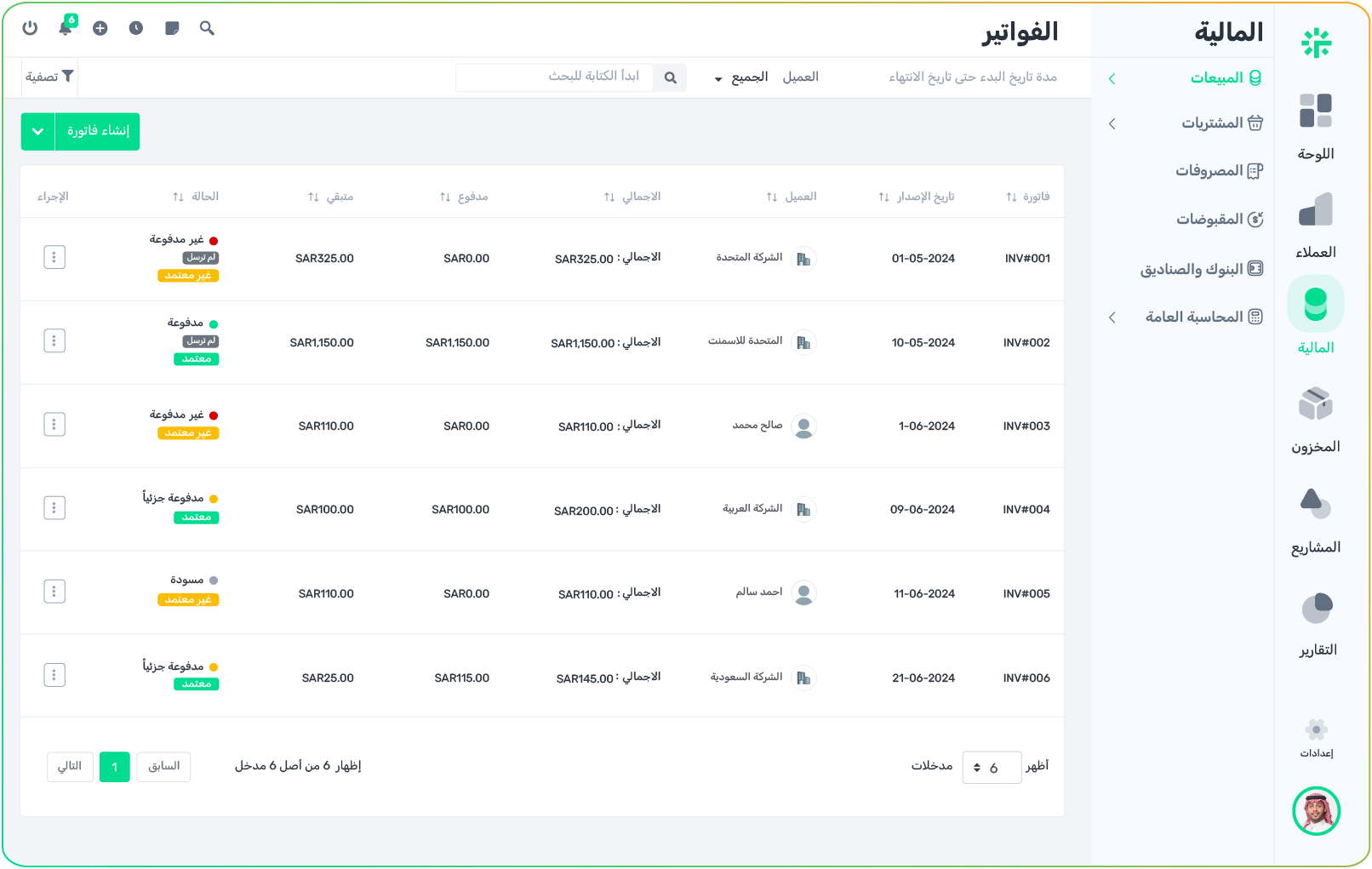Click the إنشاء فاتورة button
The width and height of the screenshot is (1372, 869).
click(x=98, y=132)
